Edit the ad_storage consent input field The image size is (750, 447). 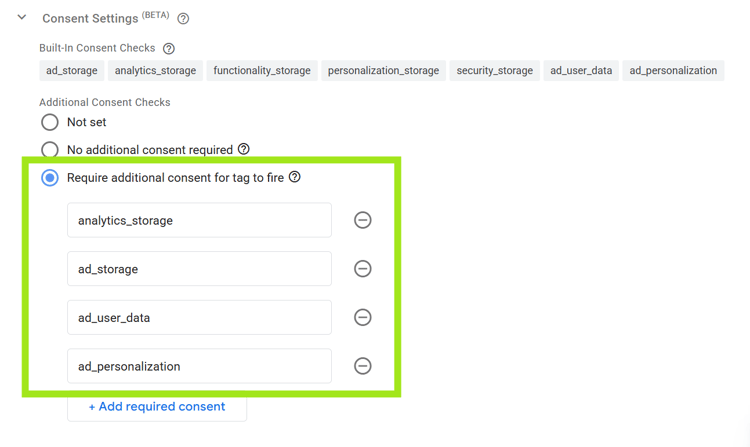point(199,269)
